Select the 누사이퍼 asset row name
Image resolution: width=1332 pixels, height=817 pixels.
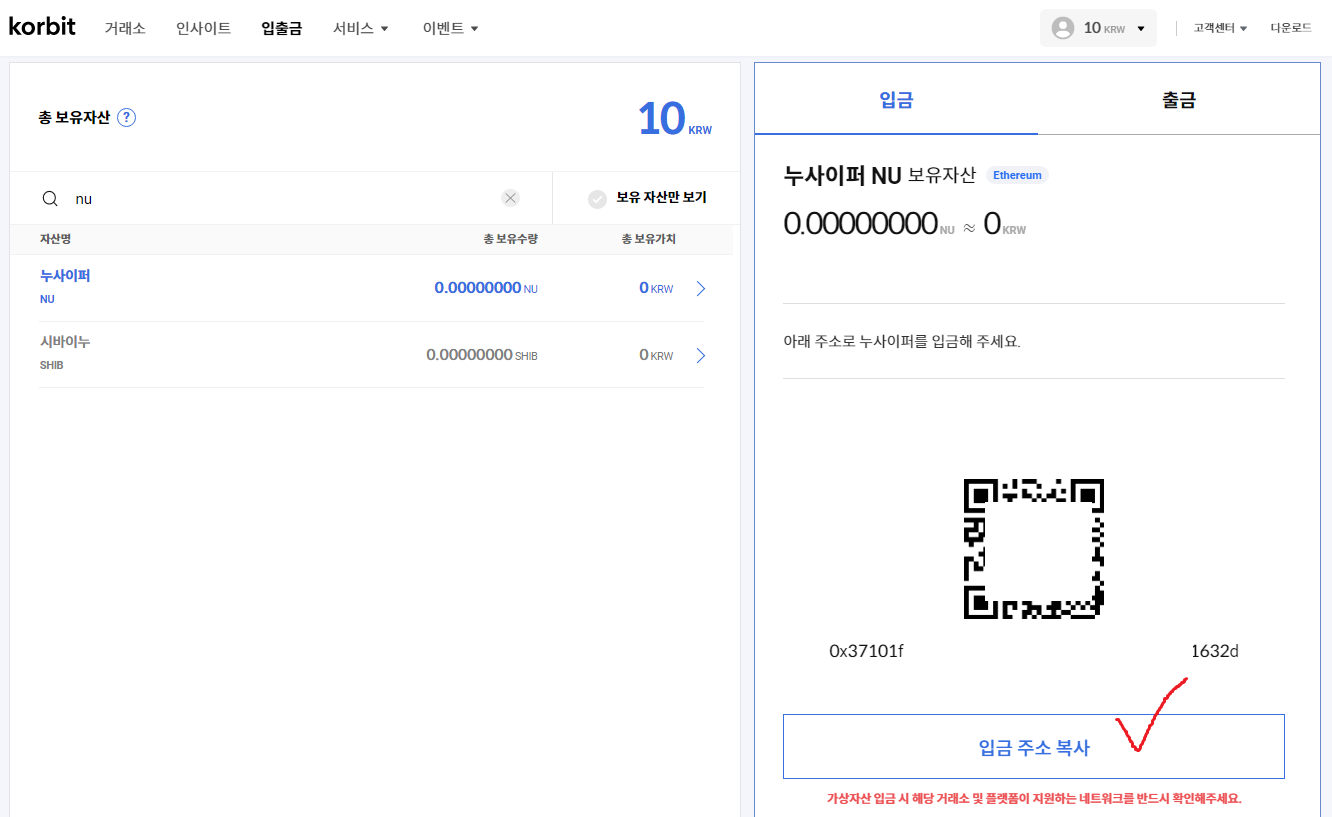coord(65,275)
